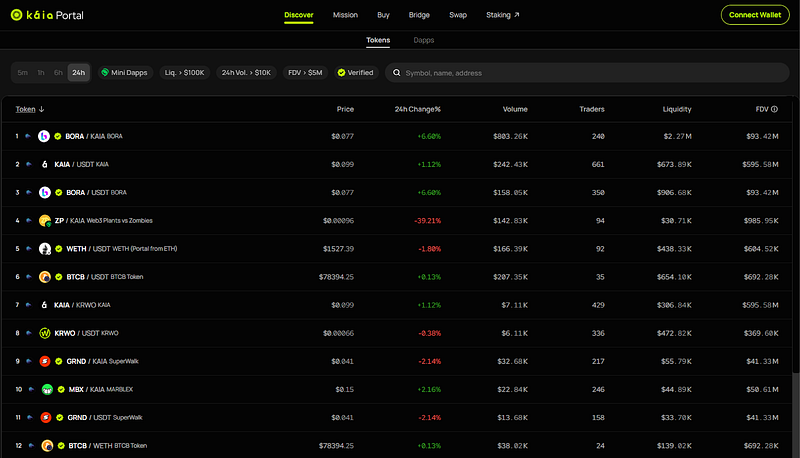Open the Discover nav item
Viewport: 800px width, 458px height.
tap(298, 15)
